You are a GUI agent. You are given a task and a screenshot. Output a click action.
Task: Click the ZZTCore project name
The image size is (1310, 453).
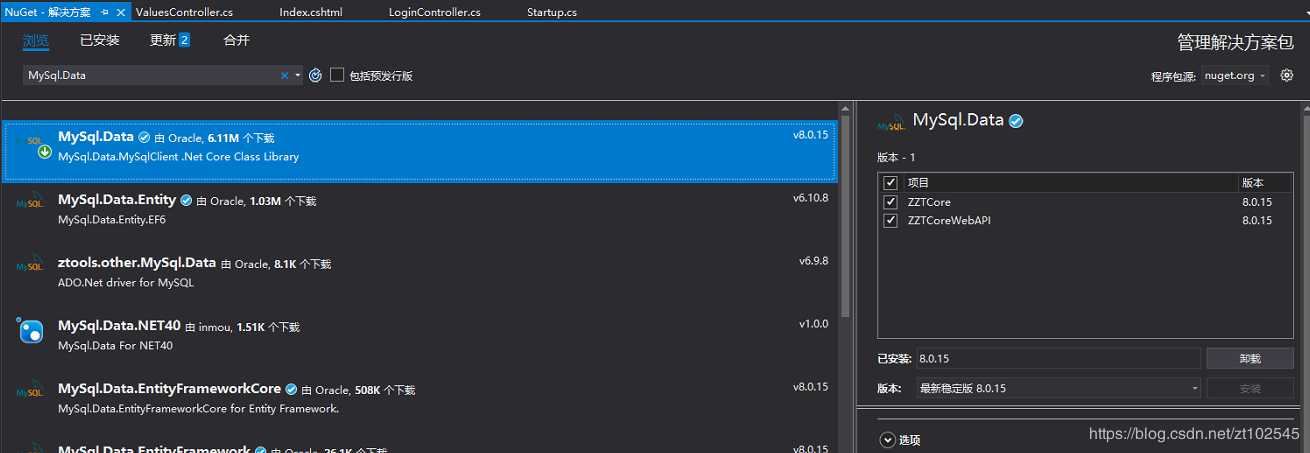[x=928, y=202]
